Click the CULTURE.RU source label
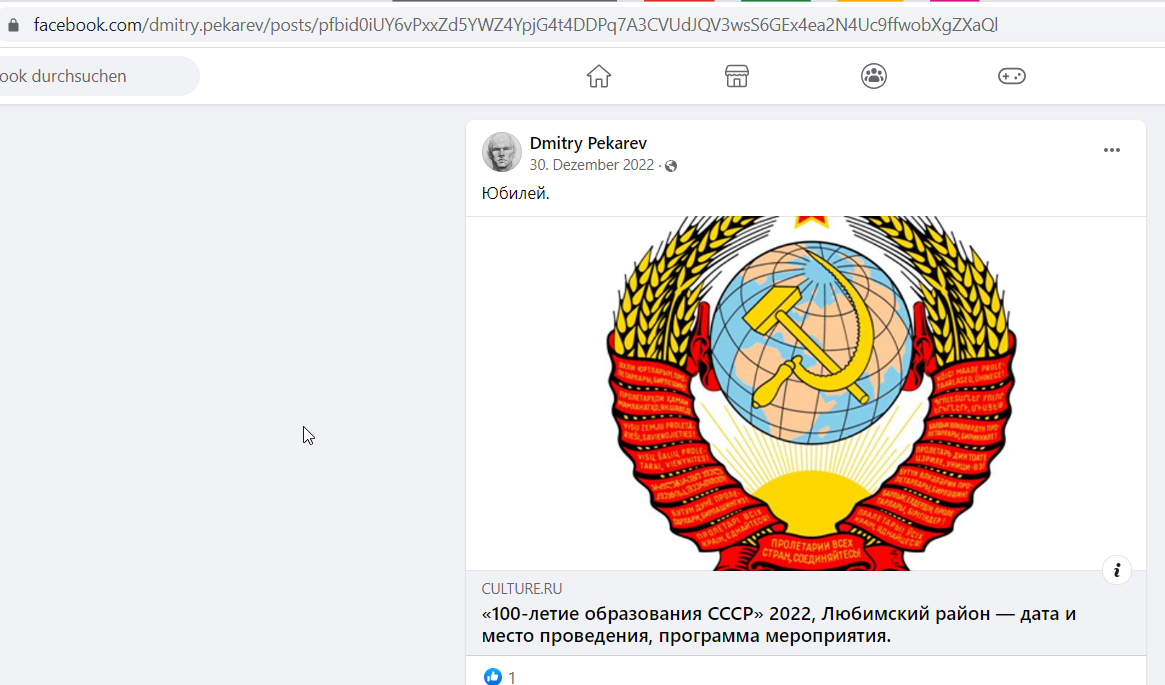Viewport: 1165px width, 685px height. 522,588
